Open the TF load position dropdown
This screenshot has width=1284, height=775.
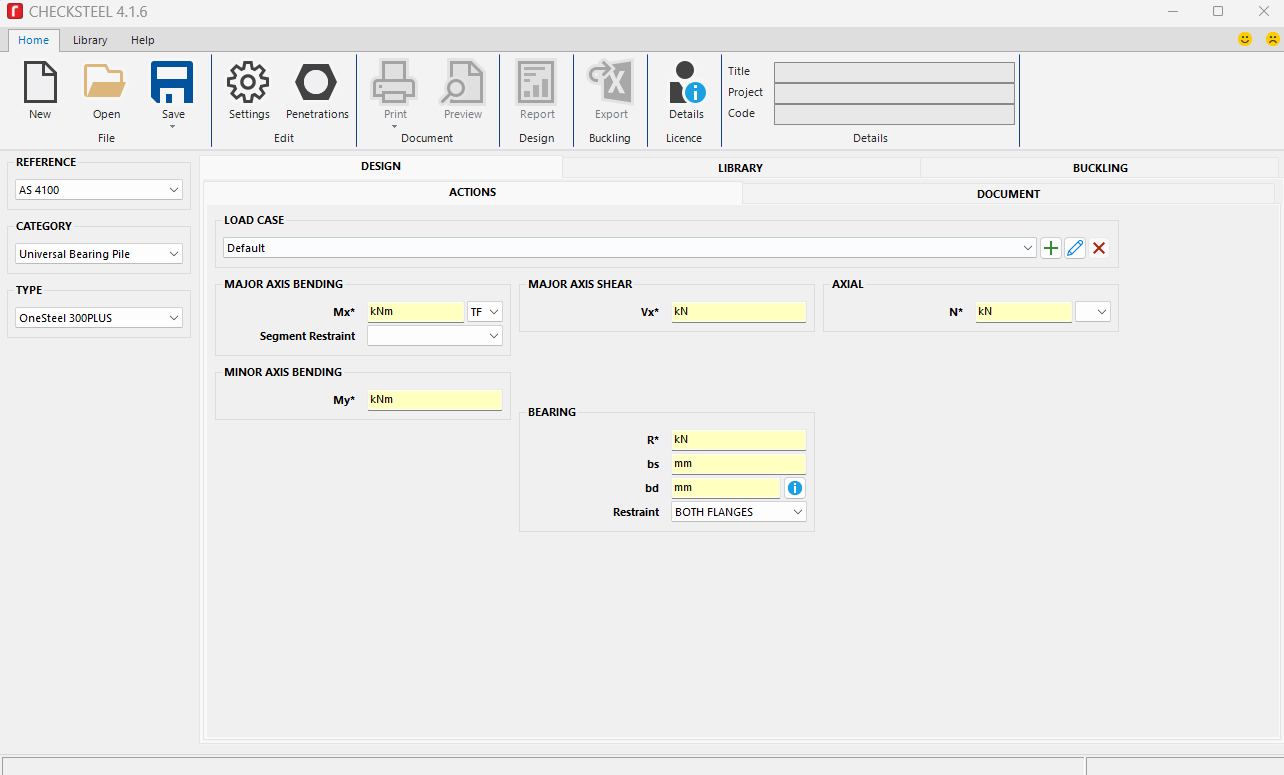(x=485, y=312)
